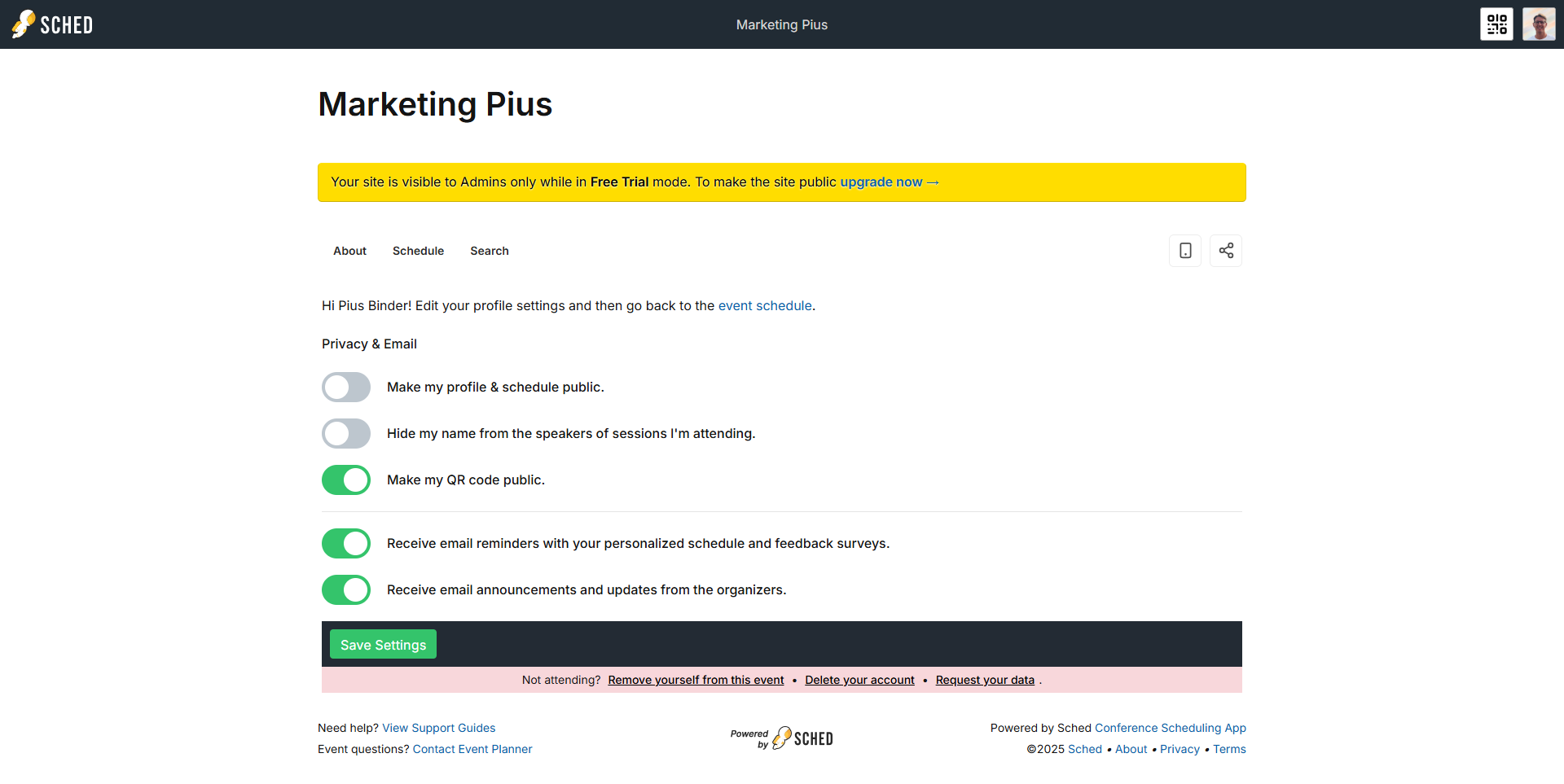Turn off email reminders toggle

coord(346,544)
